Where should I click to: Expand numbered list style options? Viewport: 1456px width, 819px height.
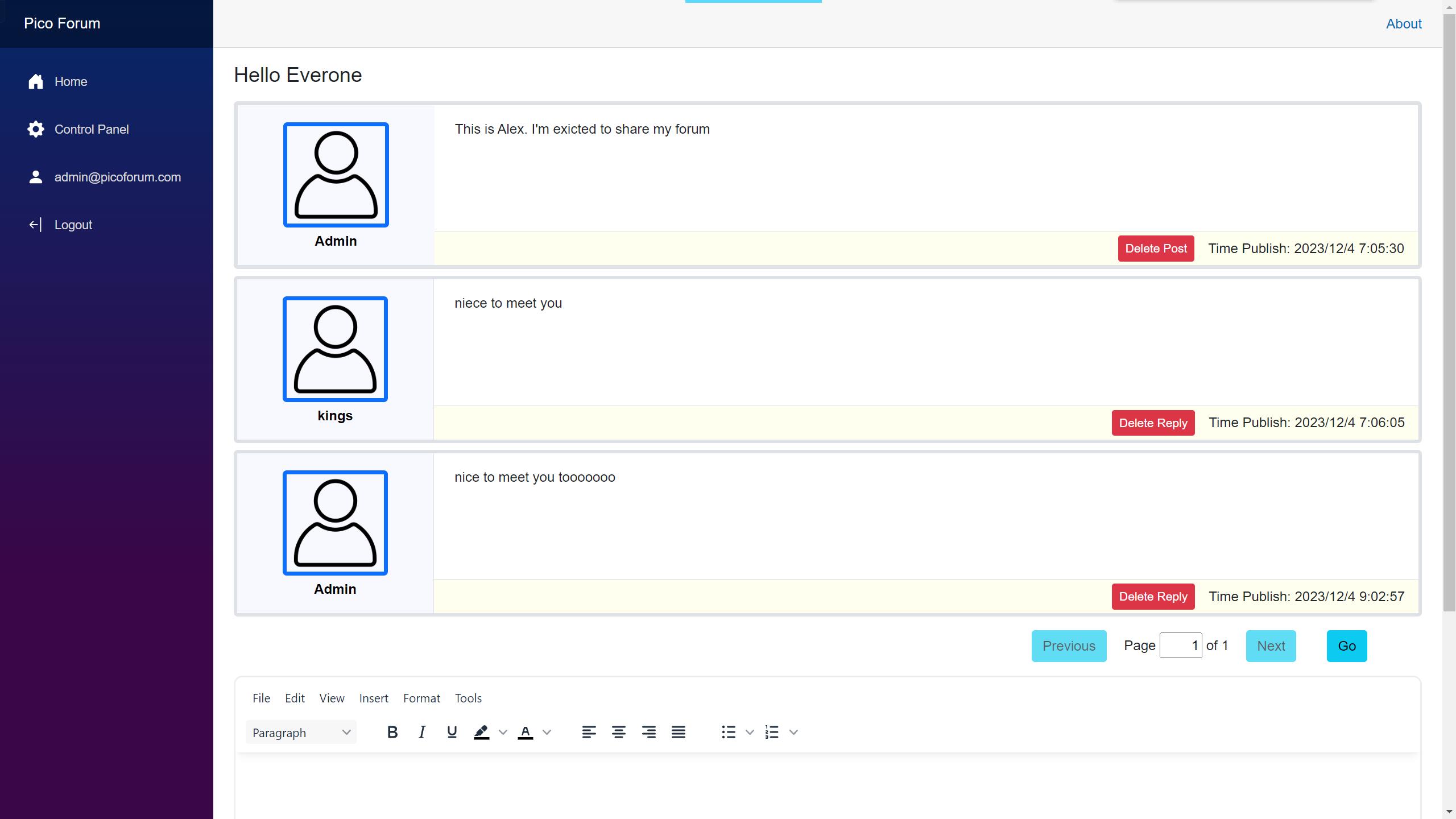pos(793,732)
